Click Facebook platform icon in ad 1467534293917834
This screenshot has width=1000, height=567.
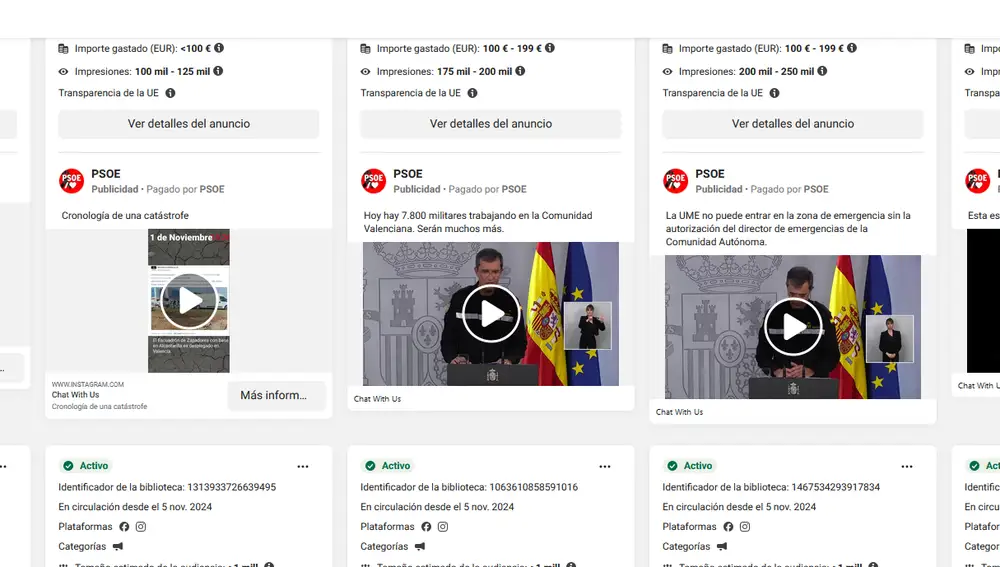(728, 527)
